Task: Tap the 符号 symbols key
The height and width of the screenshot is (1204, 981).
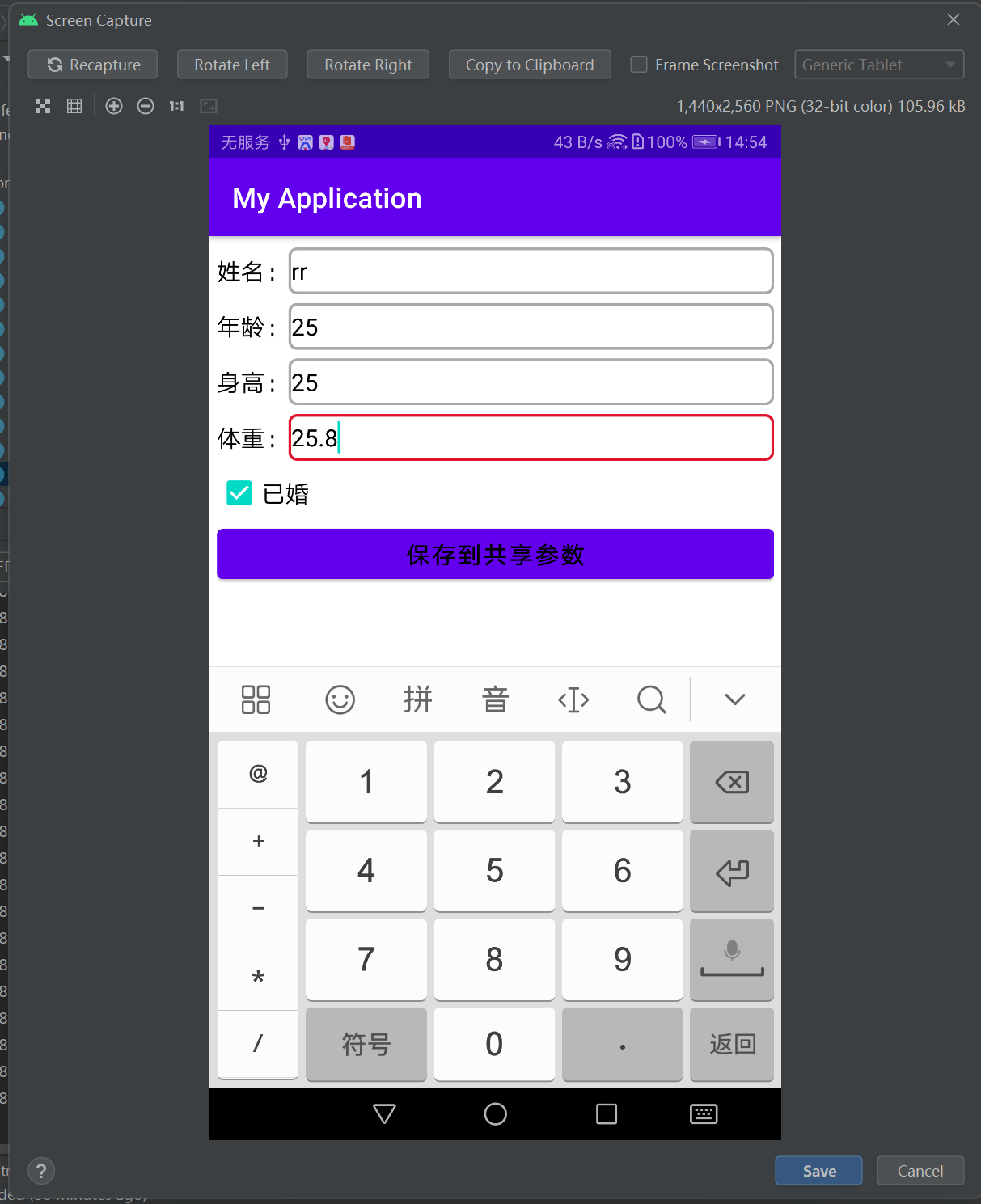Action: click(x=366, y=1044)
